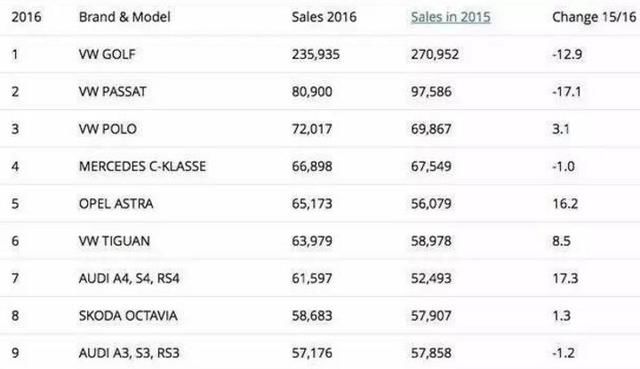The image size is (640, 369).
Task: Select the Change 15/16 column header
Action: click(594, 17)
